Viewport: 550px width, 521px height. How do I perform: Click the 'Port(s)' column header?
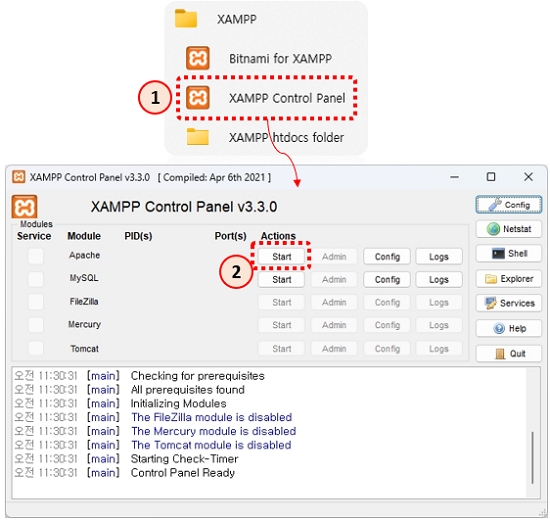tap(230, 236)
